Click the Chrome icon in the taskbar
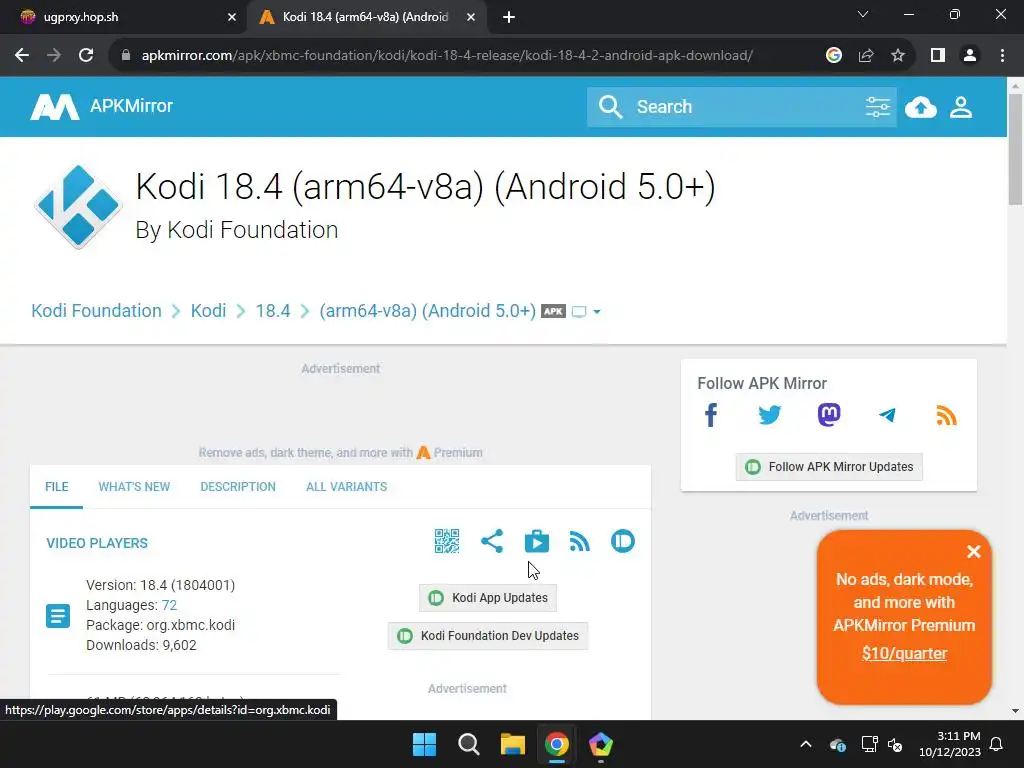1024x768 pixels. [556, 744]
